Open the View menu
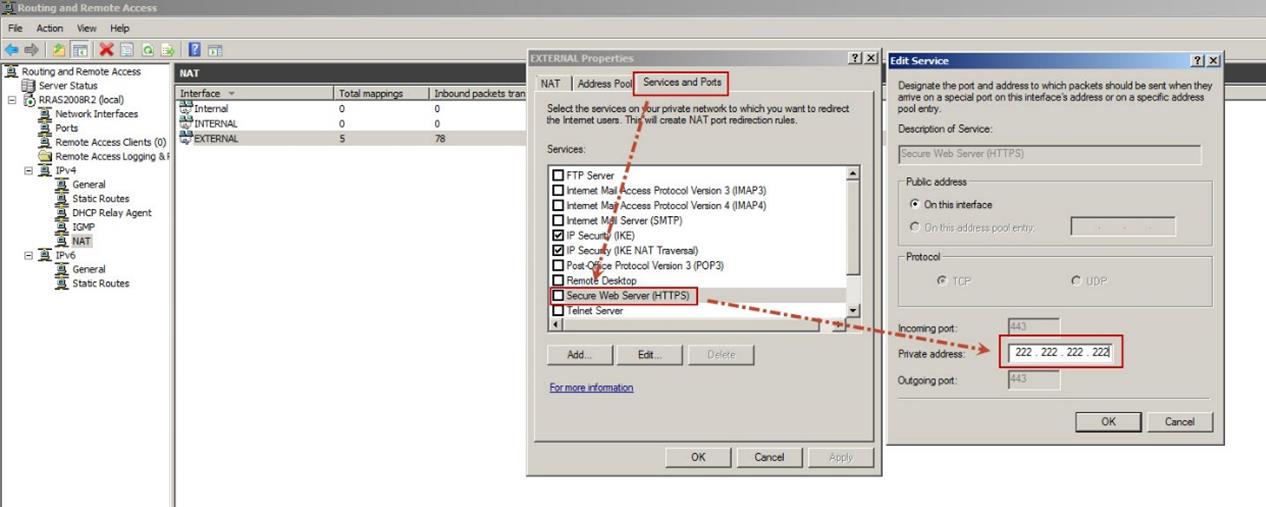 click(x=87, y=28)
